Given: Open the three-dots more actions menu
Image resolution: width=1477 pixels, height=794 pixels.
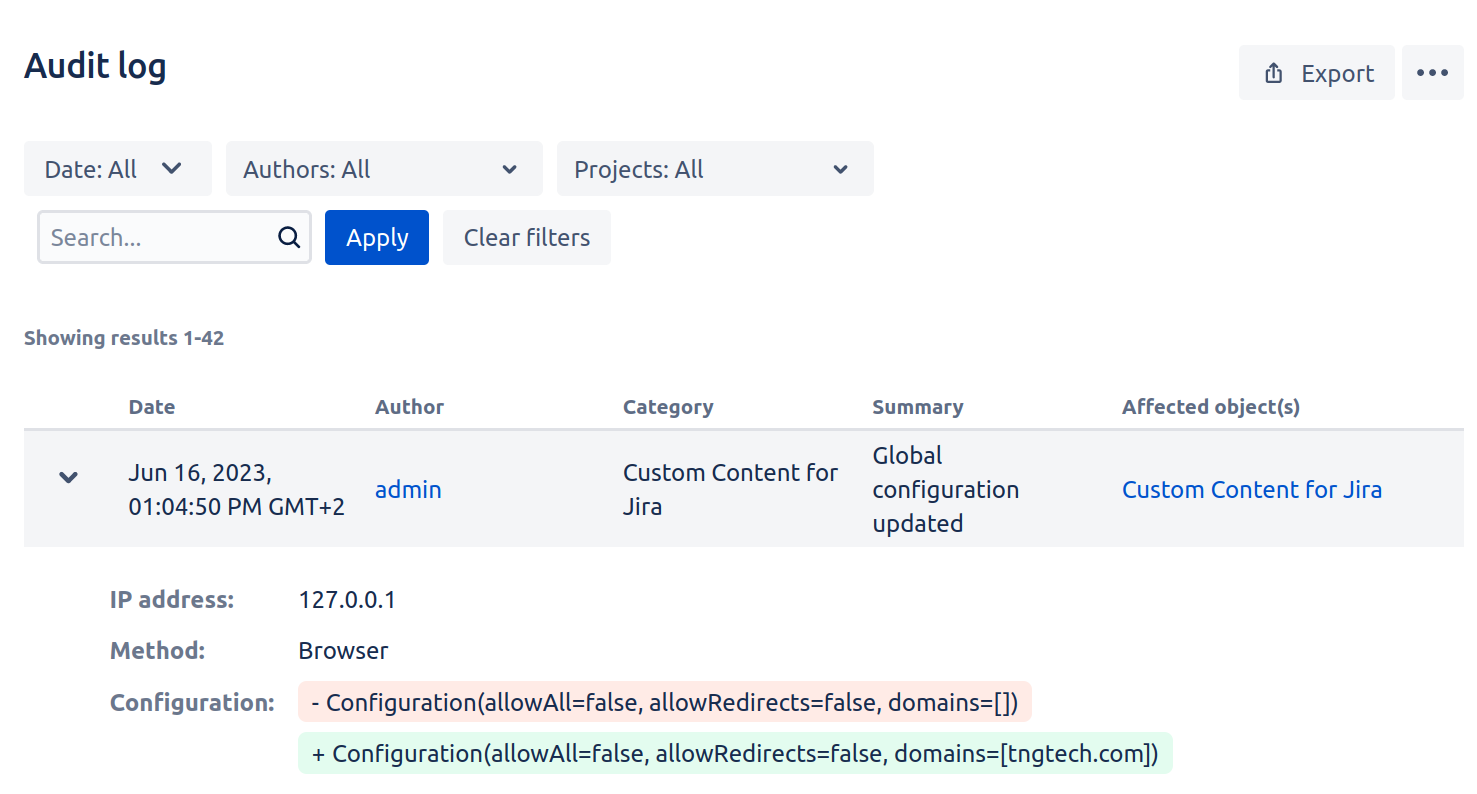Looking at the screenshot, I should [1432, 73].
